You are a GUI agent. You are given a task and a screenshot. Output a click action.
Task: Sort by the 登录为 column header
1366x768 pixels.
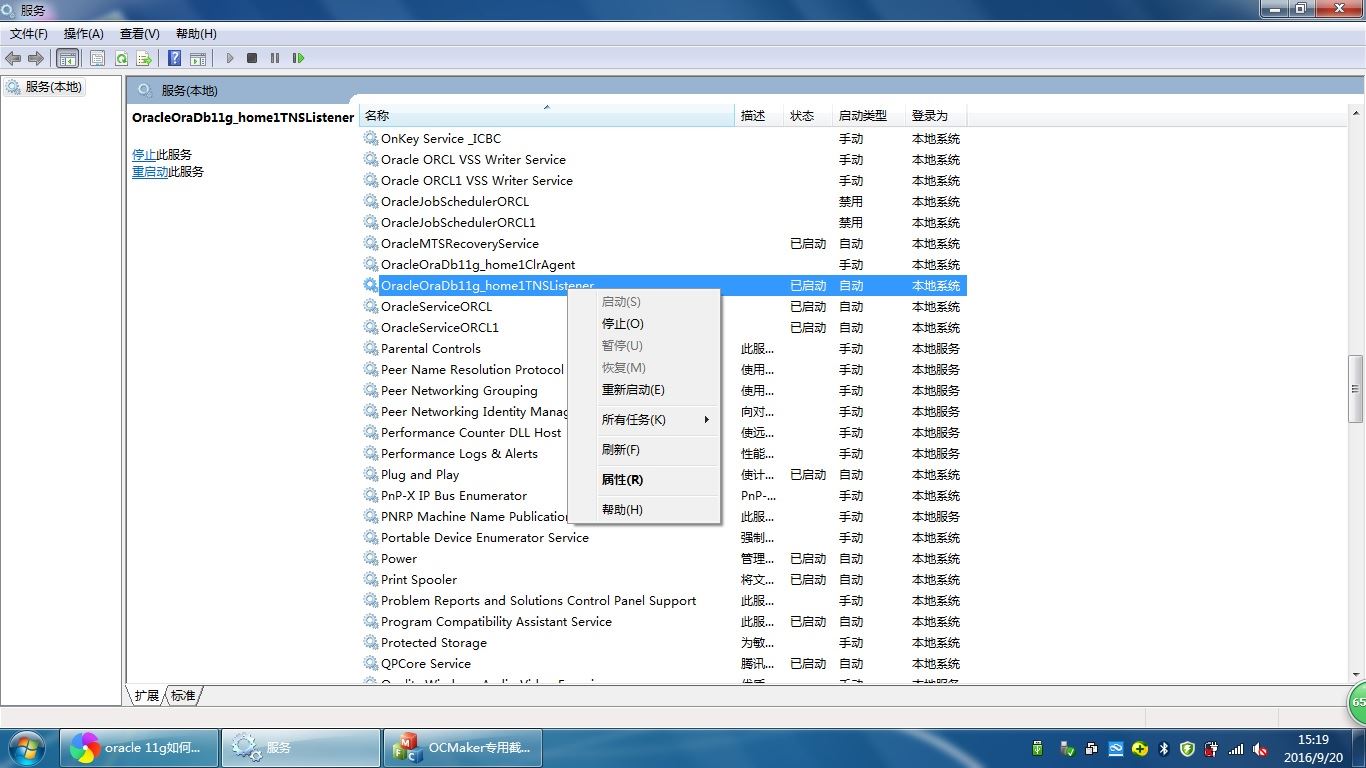point(936,116)
